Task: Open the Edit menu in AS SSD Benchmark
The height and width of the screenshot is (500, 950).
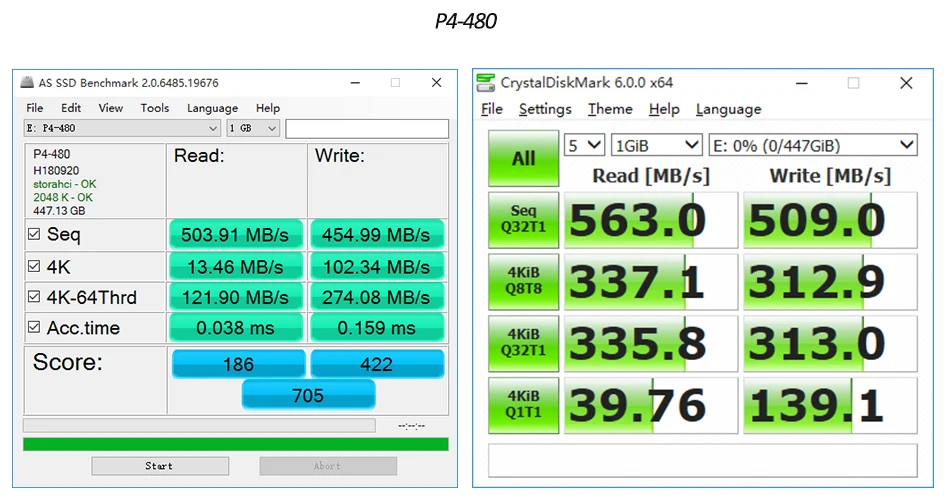Action: click(x=71, y=108)
